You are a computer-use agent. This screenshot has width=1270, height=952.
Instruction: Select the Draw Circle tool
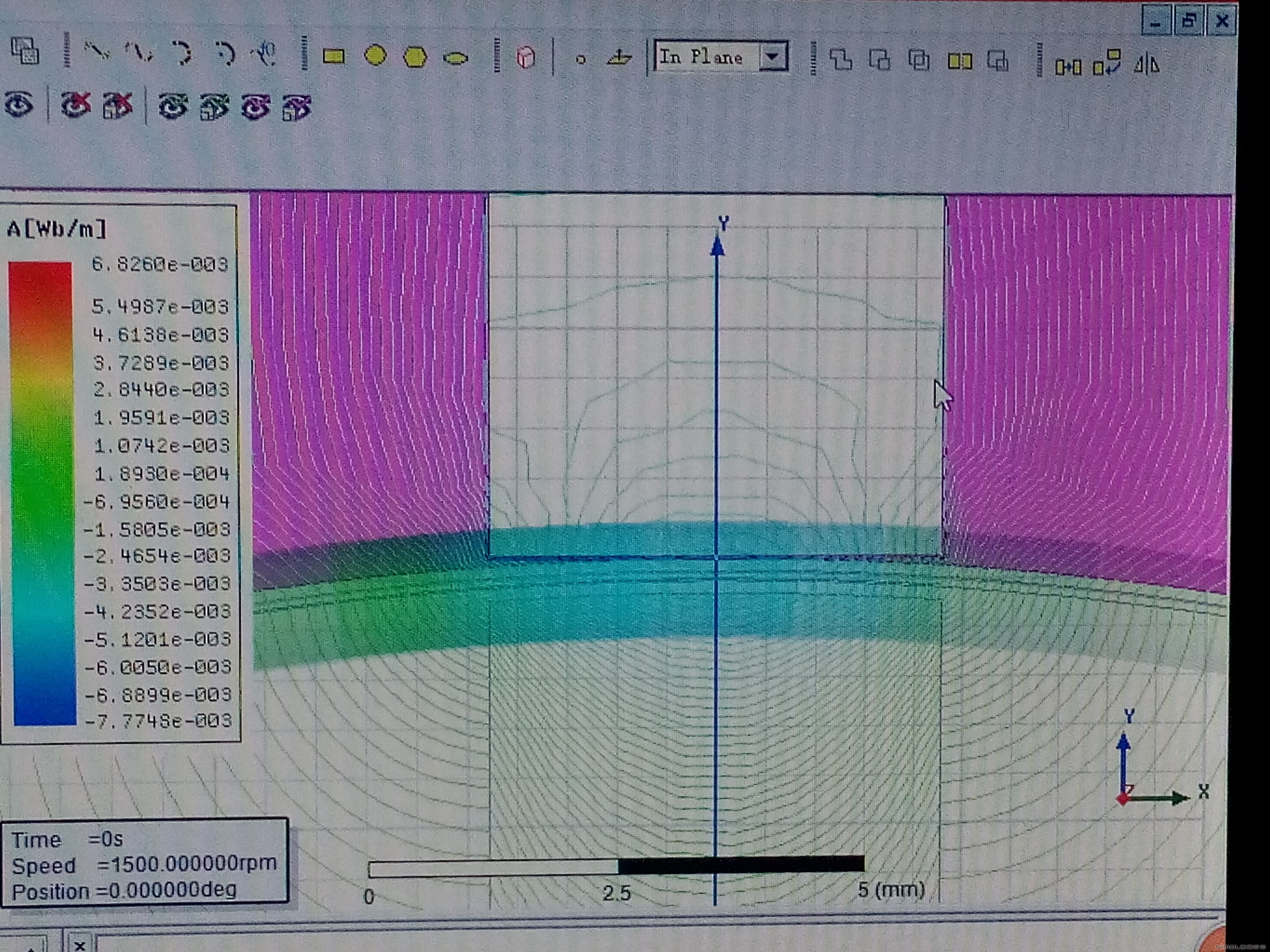click(x=376, y=56)
